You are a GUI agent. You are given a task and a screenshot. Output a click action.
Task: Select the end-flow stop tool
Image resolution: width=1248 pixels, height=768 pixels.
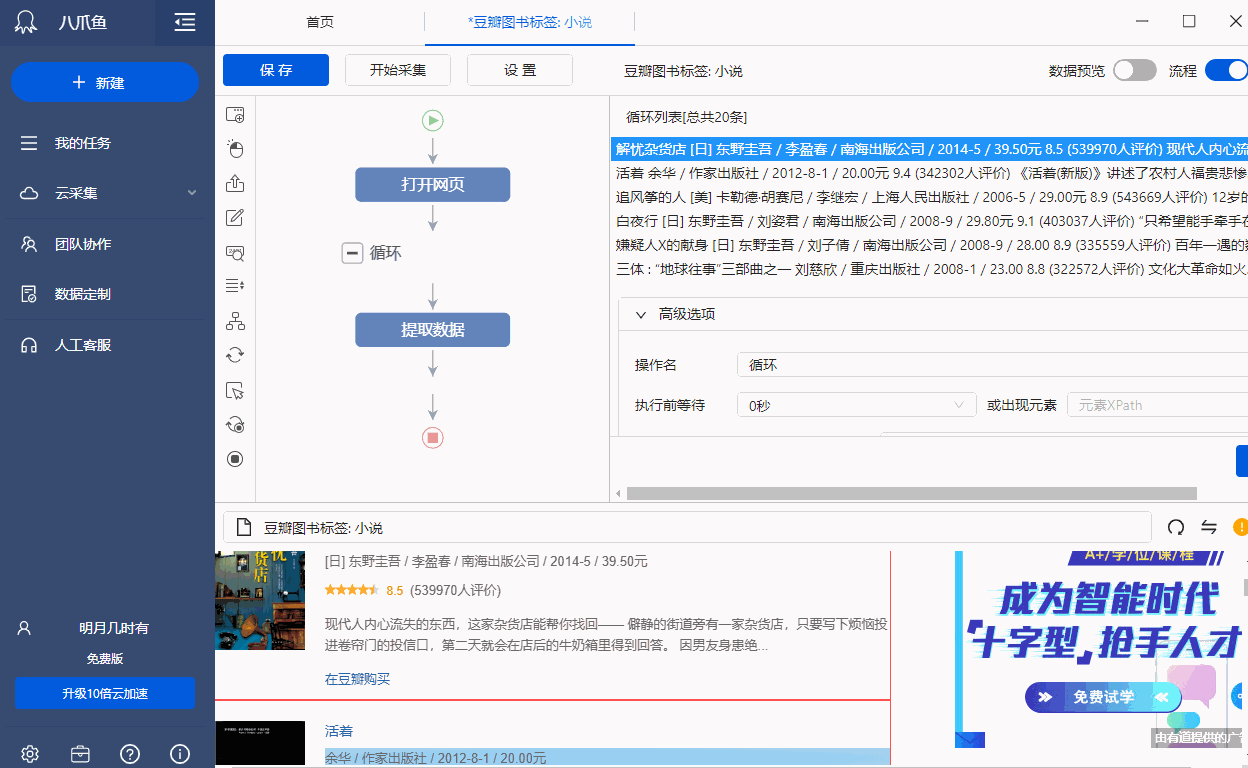pyautogui.click(x=235, y=459)
